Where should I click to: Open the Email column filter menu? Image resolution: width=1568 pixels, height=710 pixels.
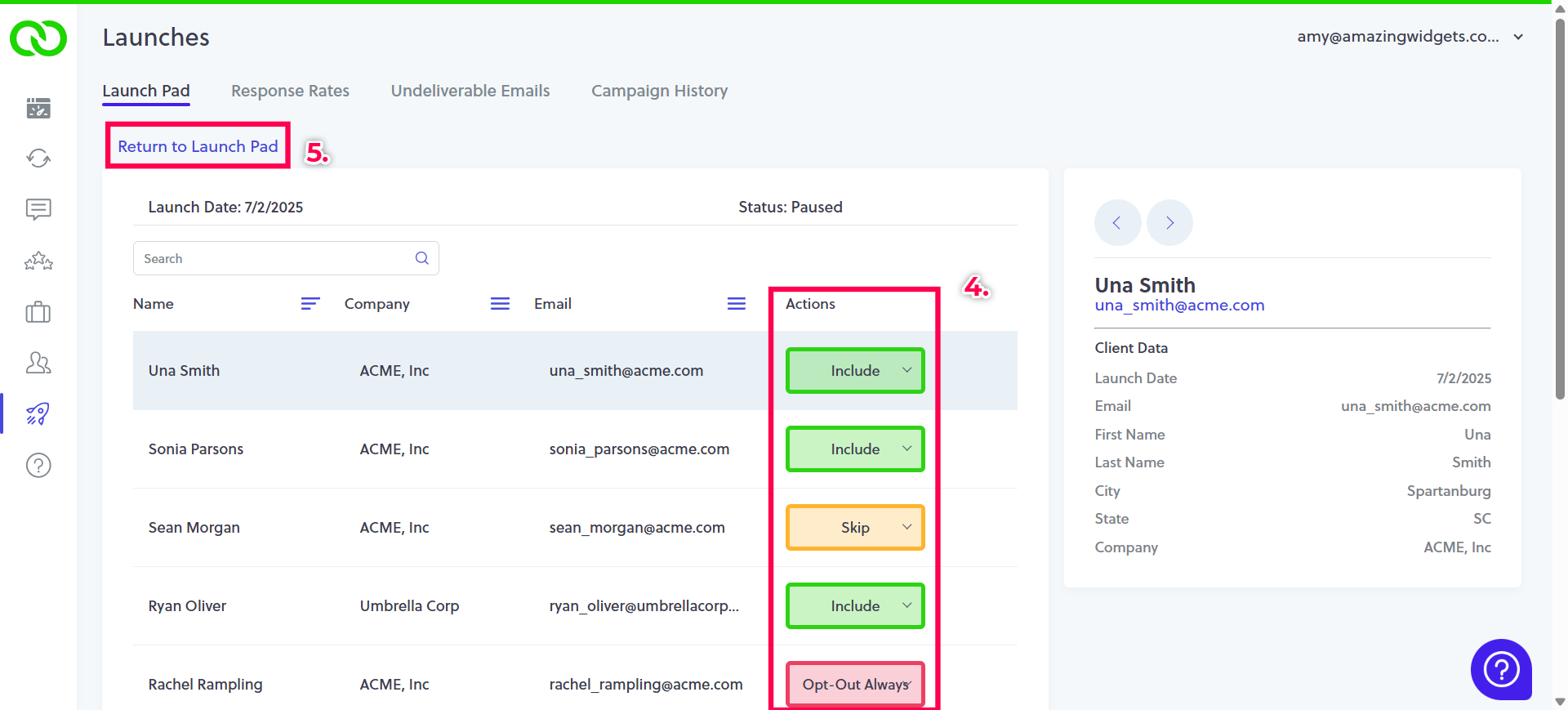click(737, 304)
